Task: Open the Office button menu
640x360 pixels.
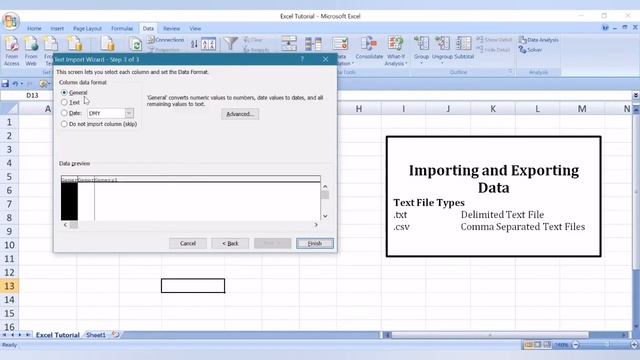Action: tap(11, 21)
